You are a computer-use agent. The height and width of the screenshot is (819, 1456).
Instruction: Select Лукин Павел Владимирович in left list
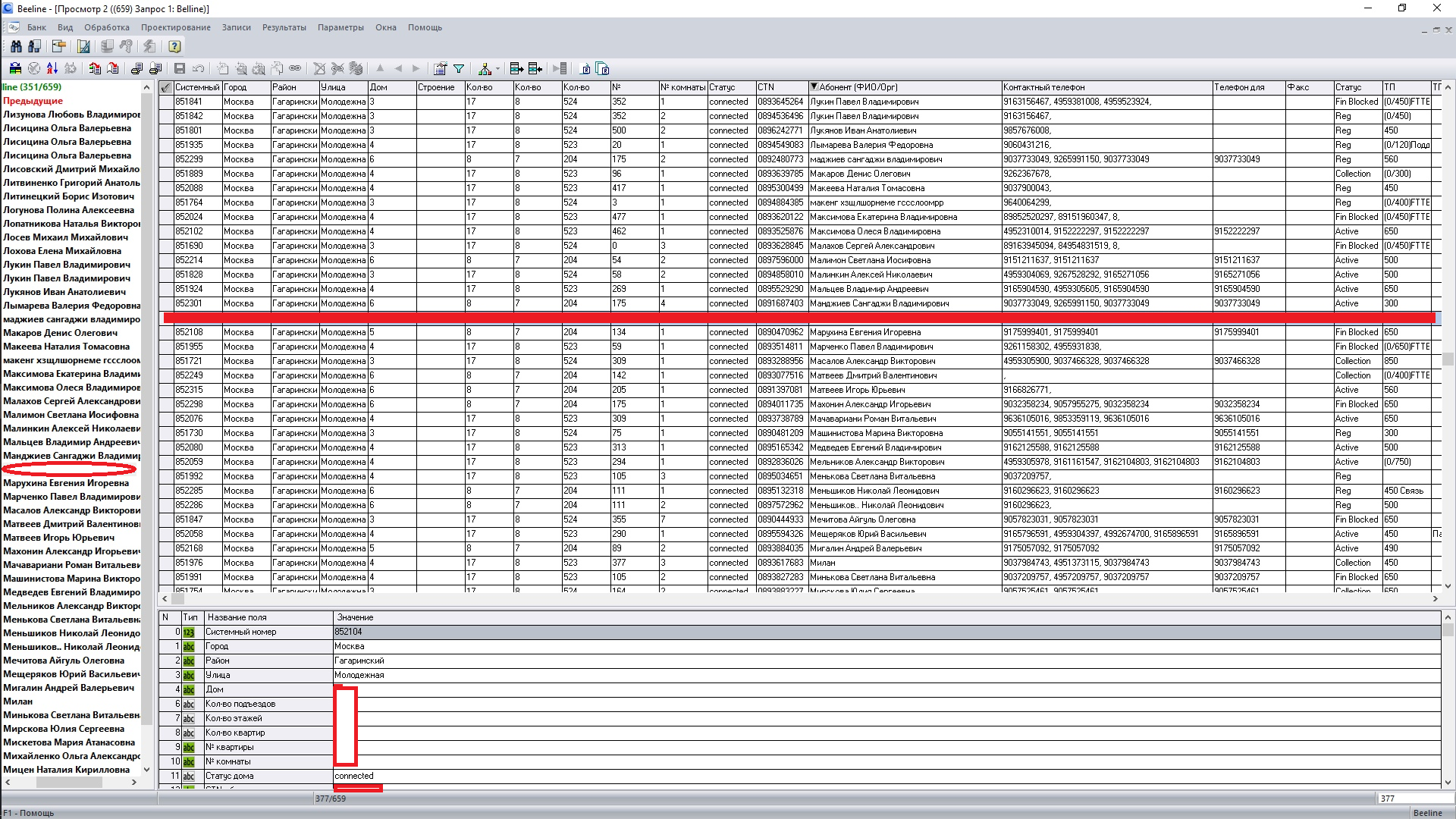coord(67,265)
